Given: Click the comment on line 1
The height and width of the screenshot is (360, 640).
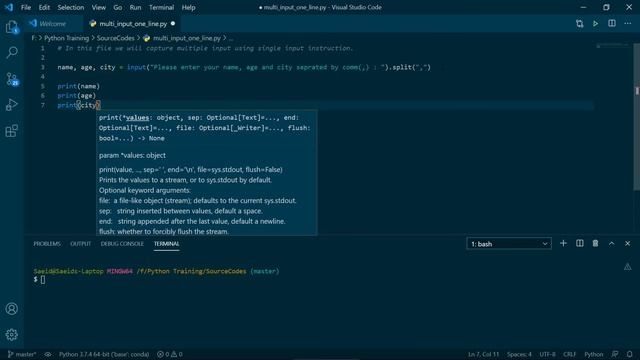Looking at the screenshot, I should tap(205, 48).
